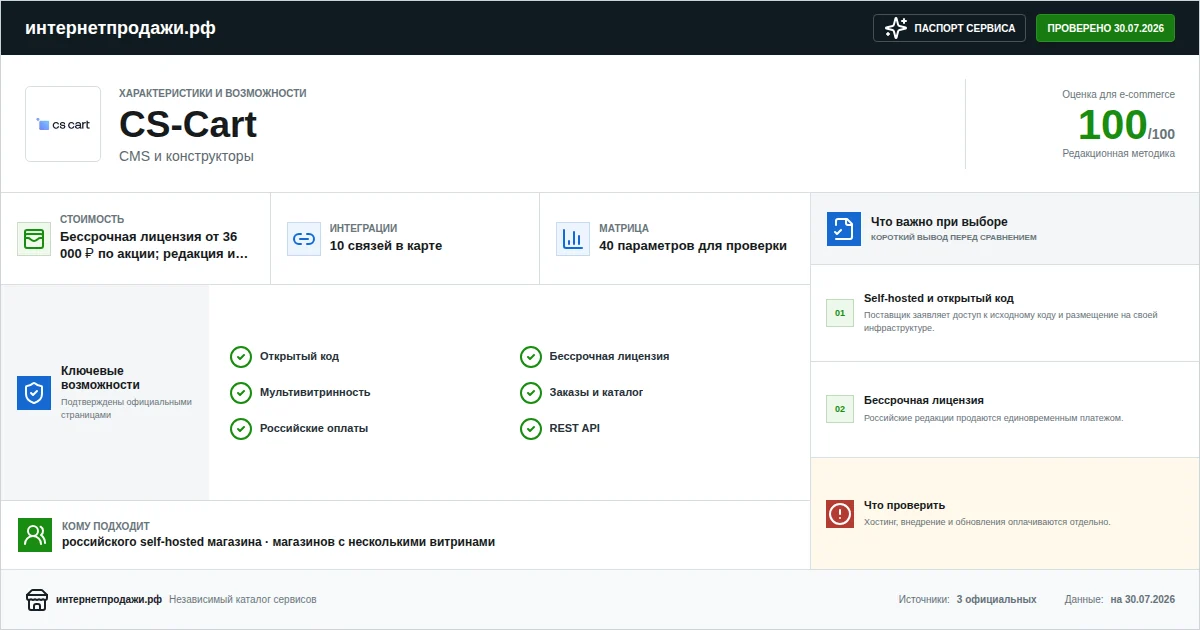
Task: Click the check icon beside Бессрочная лицензия feature
Action: [531, 357]
